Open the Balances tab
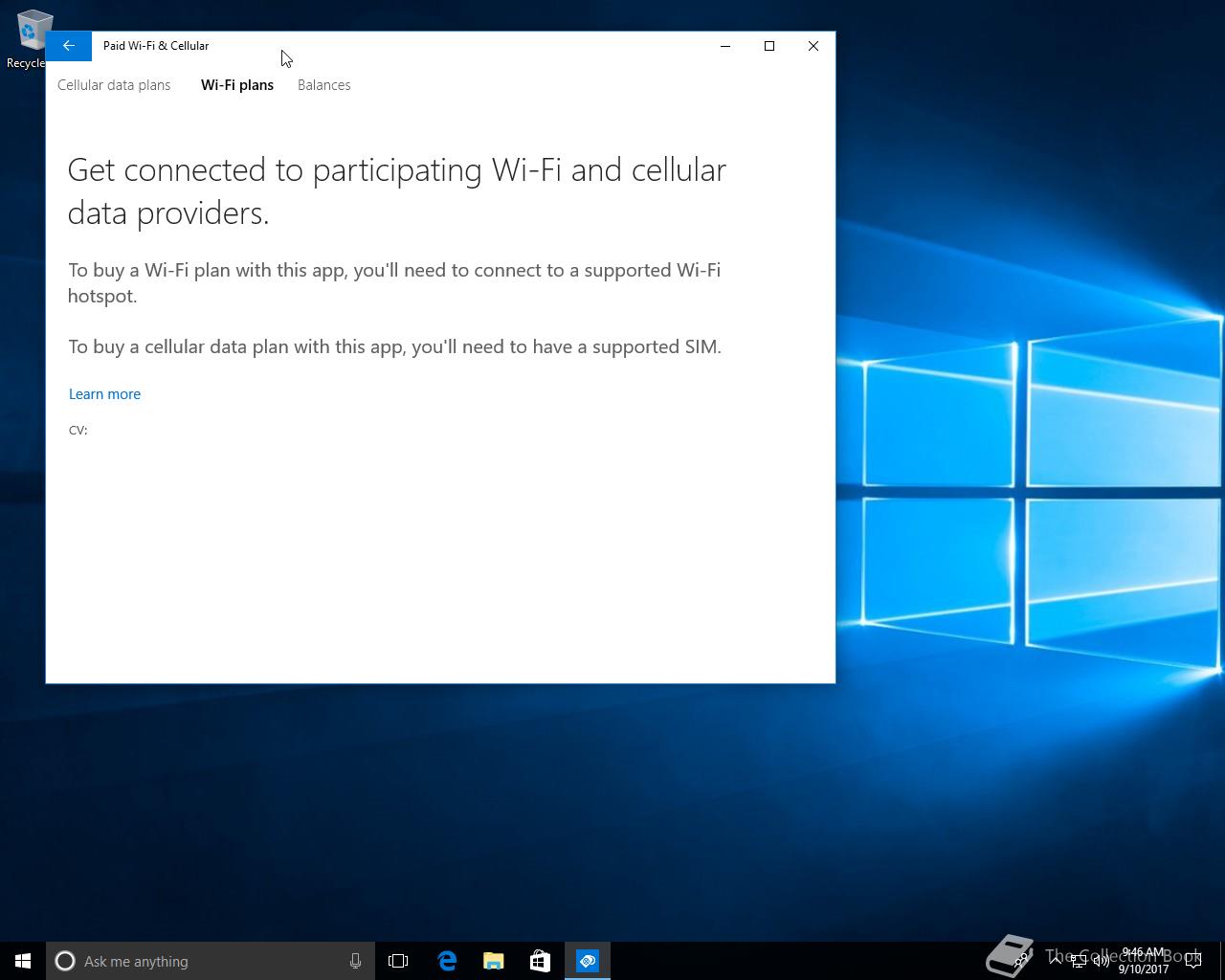This screenshot has width=1225, height=980. tap(324, 85)
